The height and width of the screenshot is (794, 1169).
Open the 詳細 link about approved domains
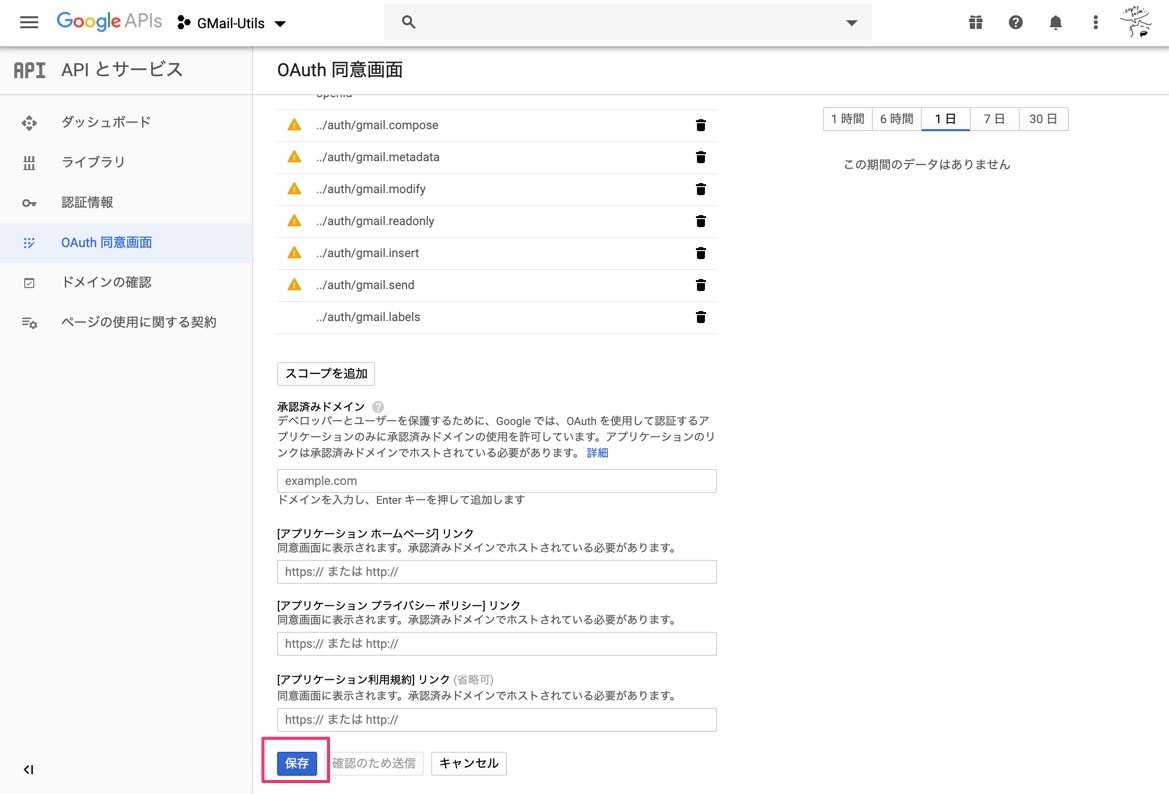(596, 453)
